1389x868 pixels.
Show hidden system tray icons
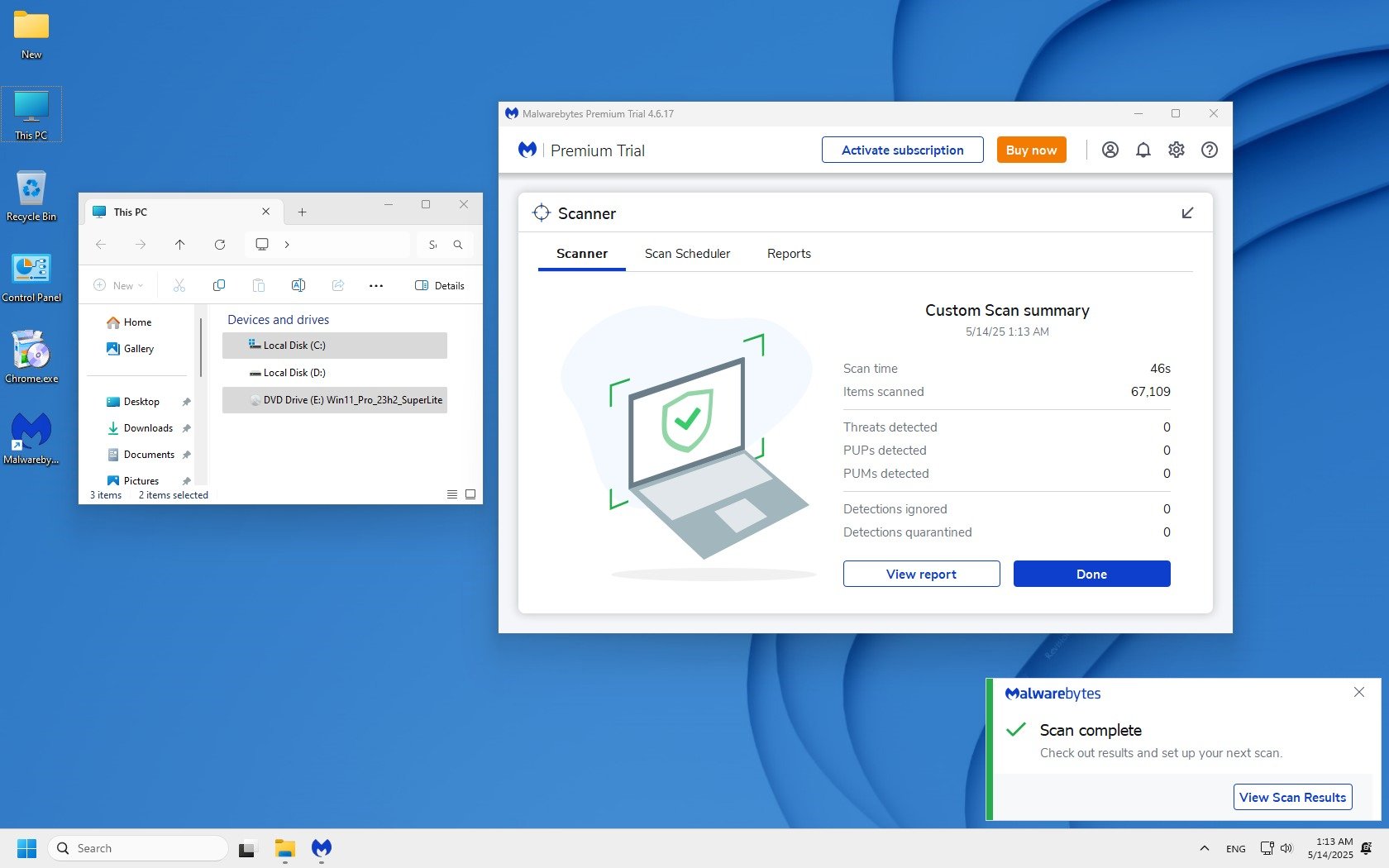[x=1205, y=848]
